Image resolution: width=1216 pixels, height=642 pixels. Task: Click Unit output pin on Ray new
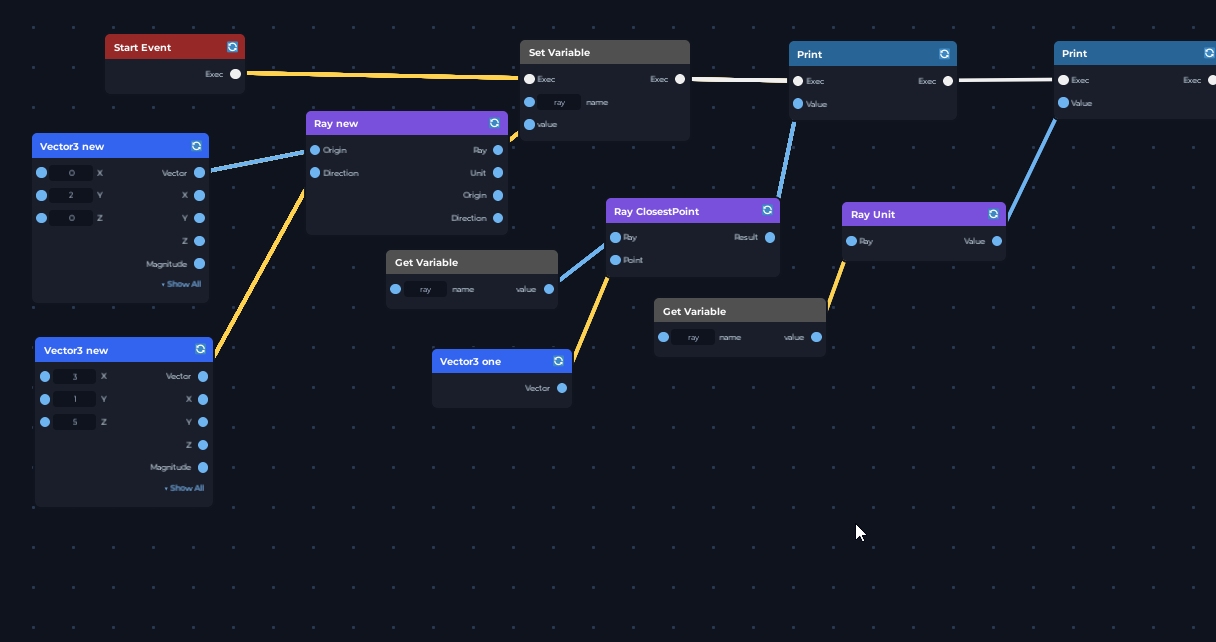tap(498, 173)
